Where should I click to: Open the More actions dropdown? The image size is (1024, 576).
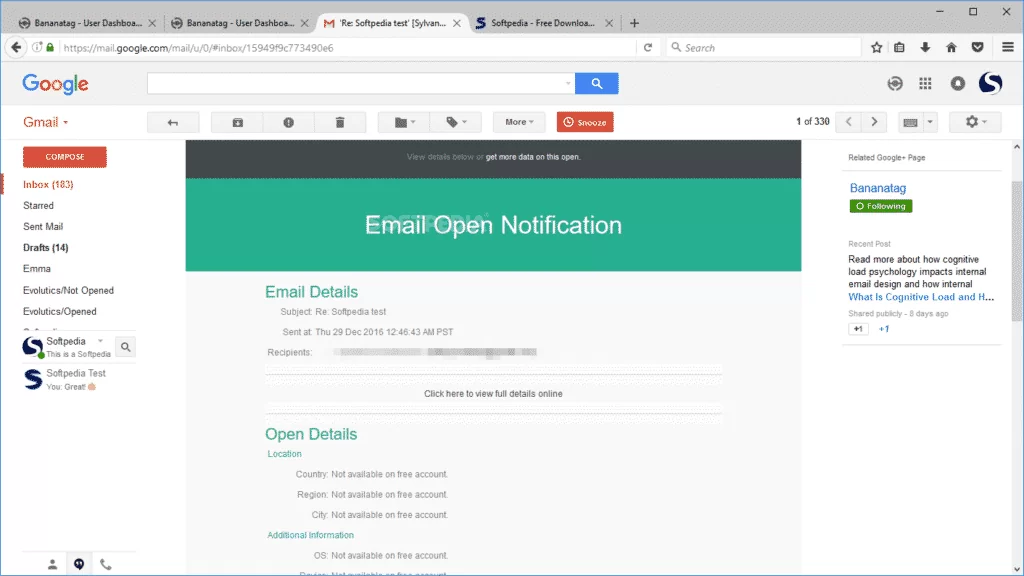[519, 122]
